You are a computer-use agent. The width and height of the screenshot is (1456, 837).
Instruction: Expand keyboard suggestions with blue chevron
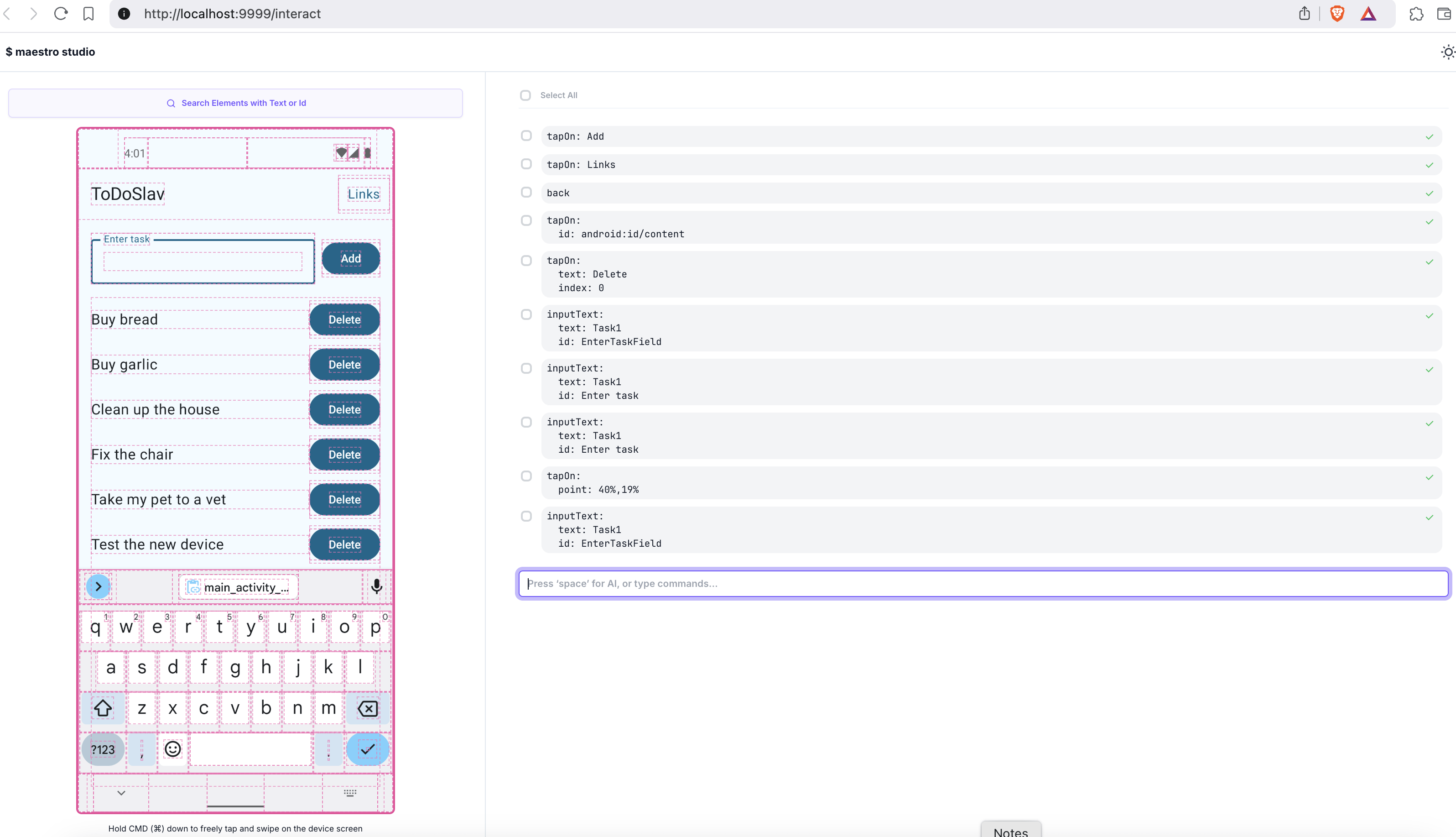pos(98,586)
